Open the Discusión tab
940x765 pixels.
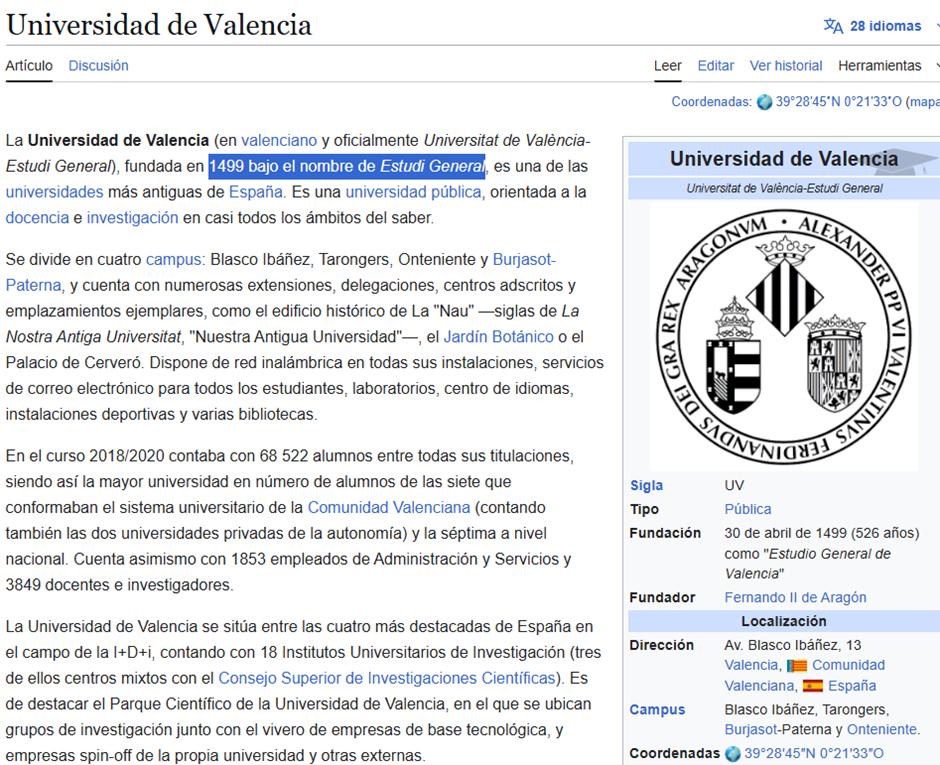click(98, 66)
